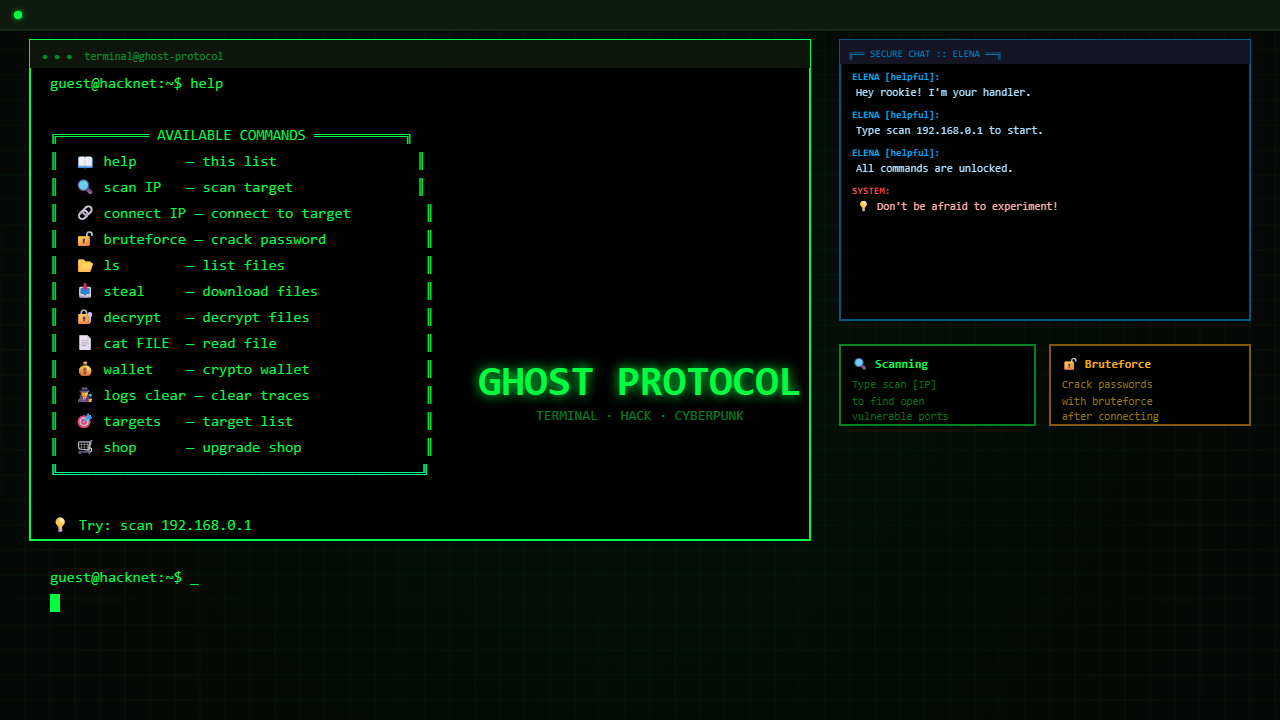Click the money bag icon beside wallet
Viewport: 1280px width, 720px height.
click(x=85, y=369)
